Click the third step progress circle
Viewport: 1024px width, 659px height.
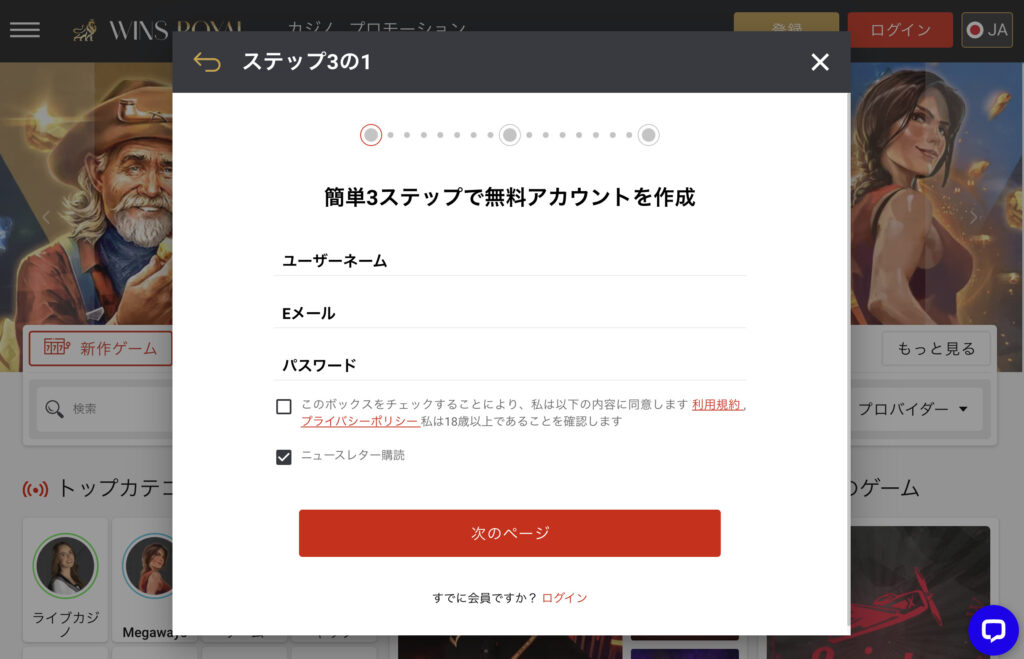pos(648,135)
